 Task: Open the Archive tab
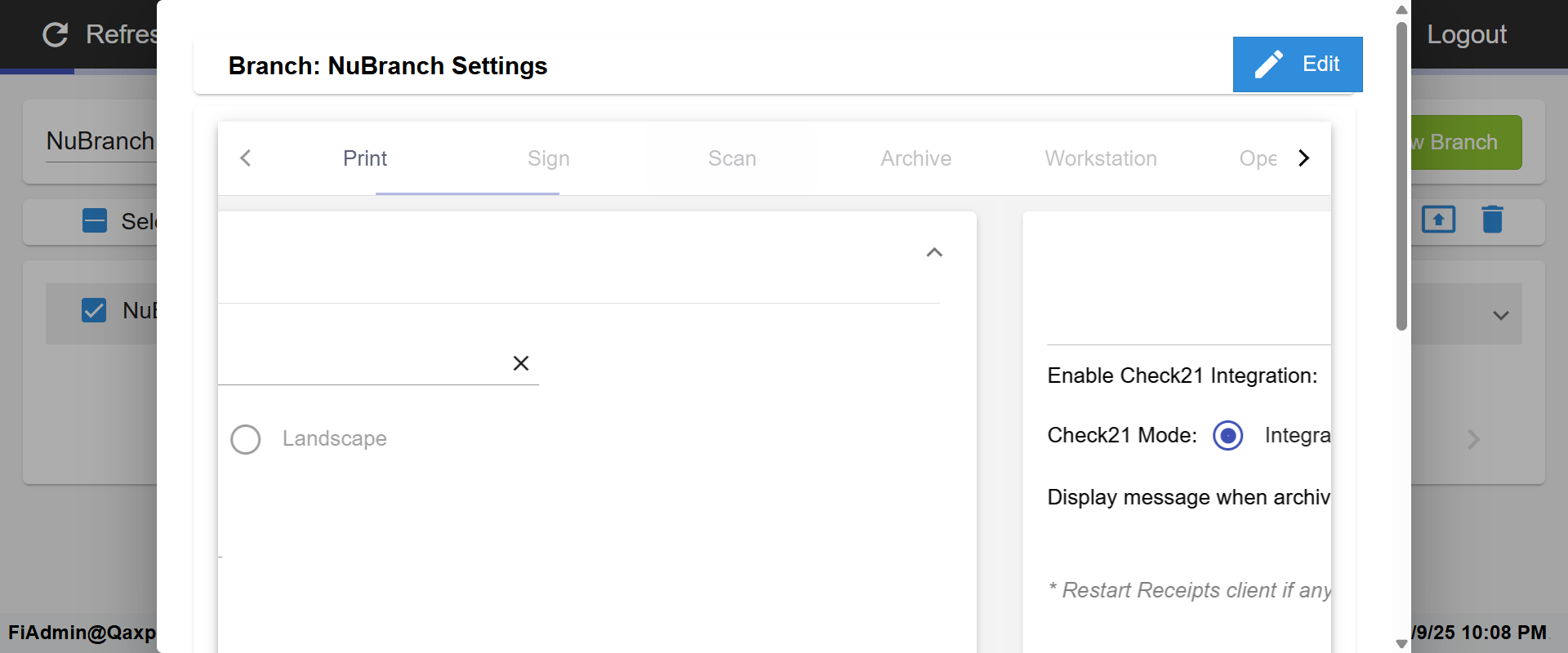[x=915, y=158]
